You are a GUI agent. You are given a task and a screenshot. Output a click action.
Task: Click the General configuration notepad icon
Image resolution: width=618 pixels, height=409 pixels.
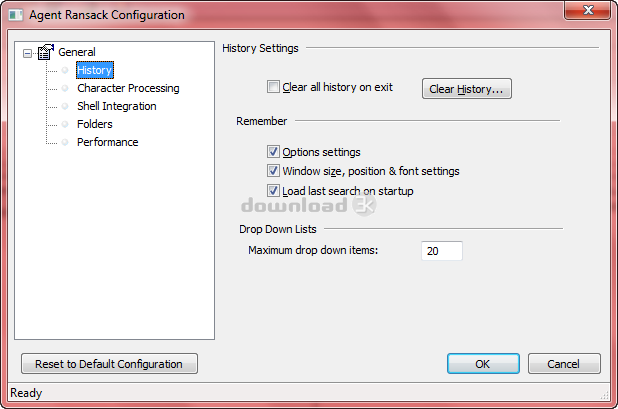point(46,52)
